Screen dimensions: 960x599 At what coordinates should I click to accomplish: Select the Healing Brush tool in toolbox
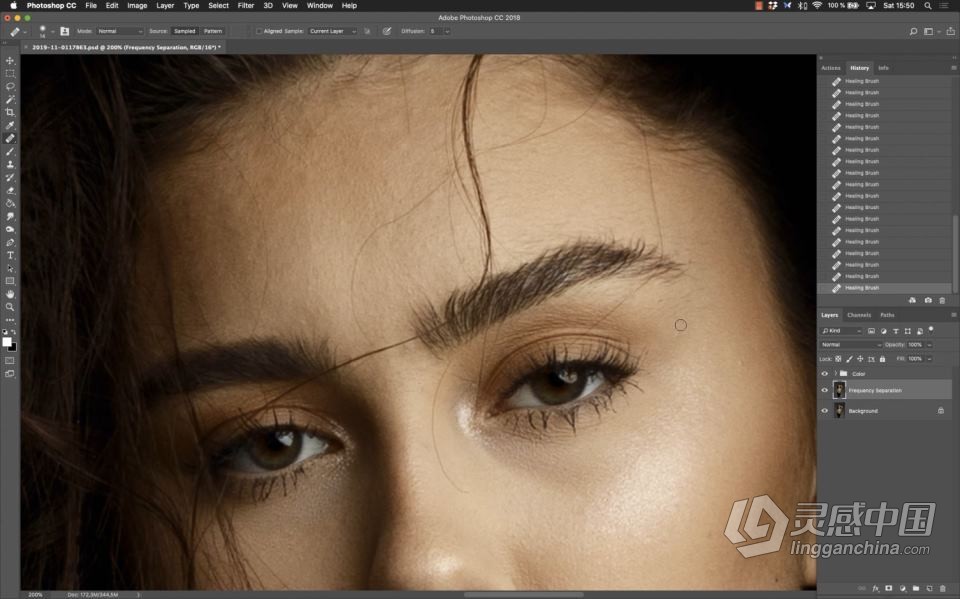10,138
